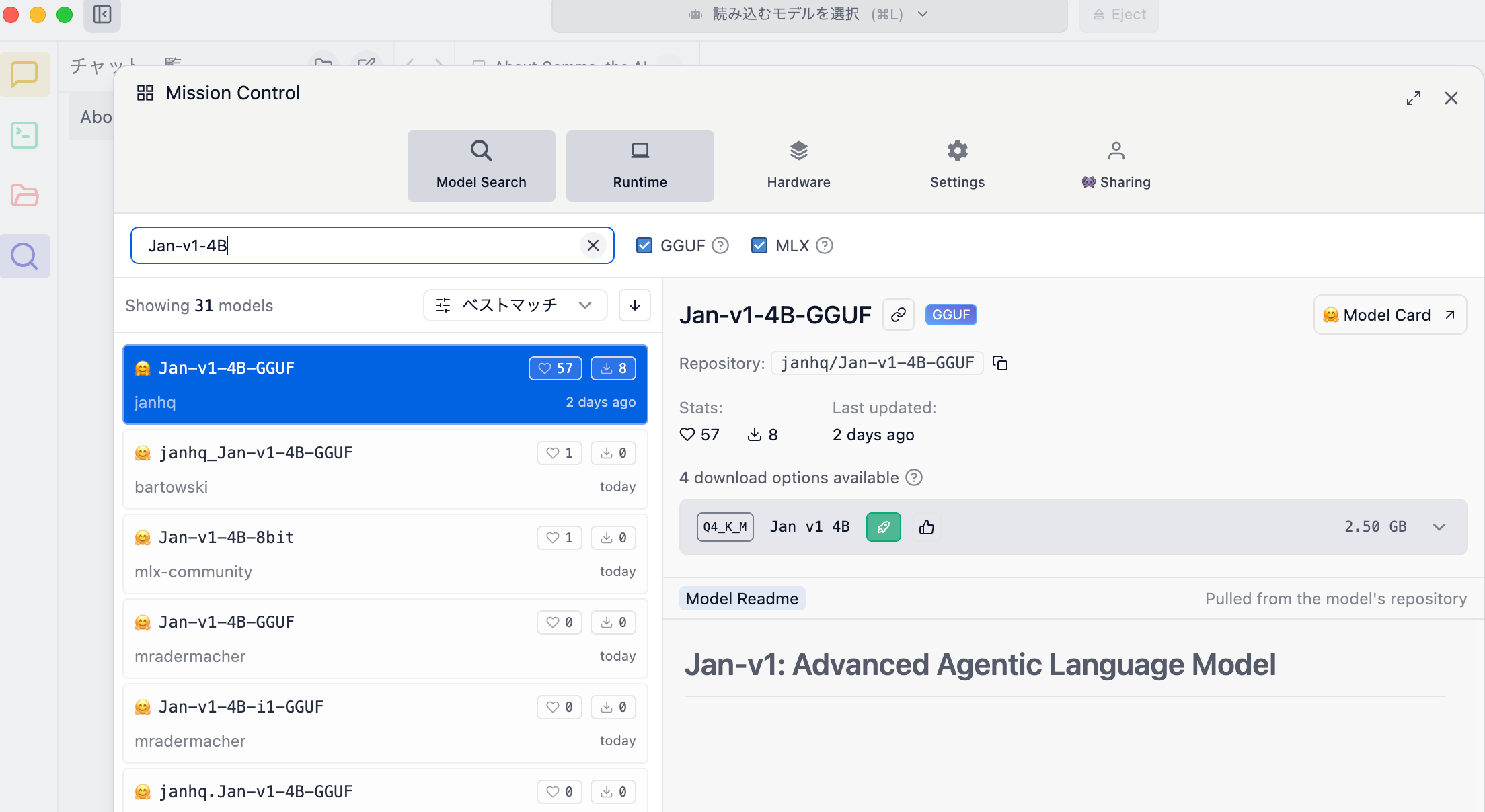Open the Model Card link

pos(1389,315)
